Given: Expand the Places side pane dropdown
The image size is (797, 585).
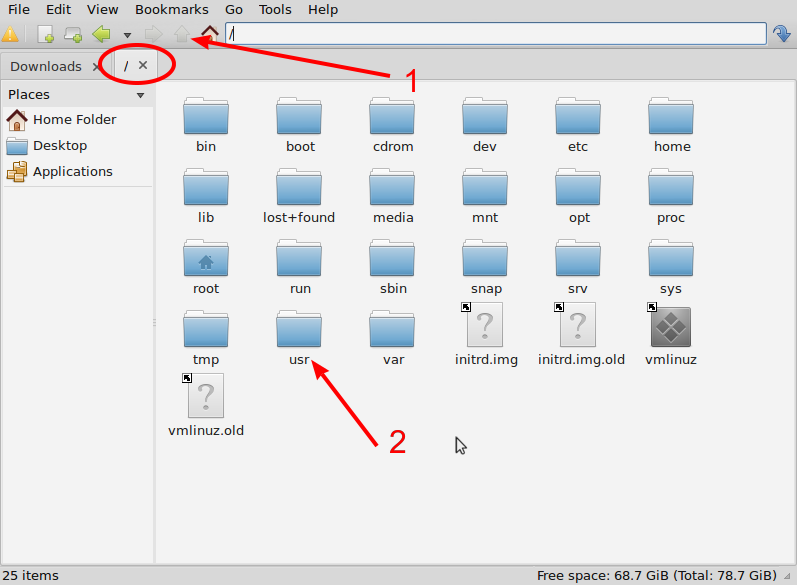Looking at the screenshot, I should (140, 95).
